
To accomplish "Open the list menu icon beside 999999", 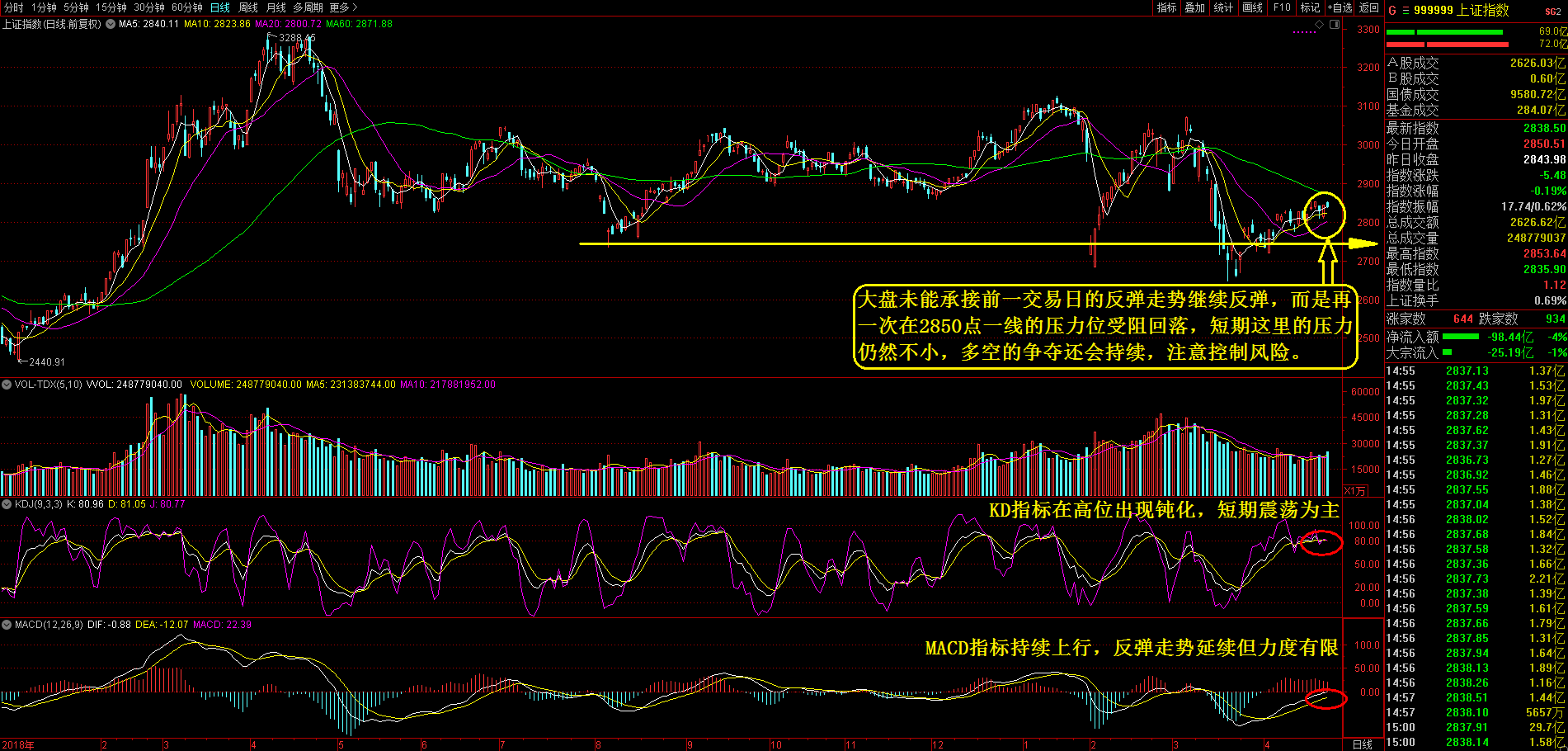I will click(1406, 11).
